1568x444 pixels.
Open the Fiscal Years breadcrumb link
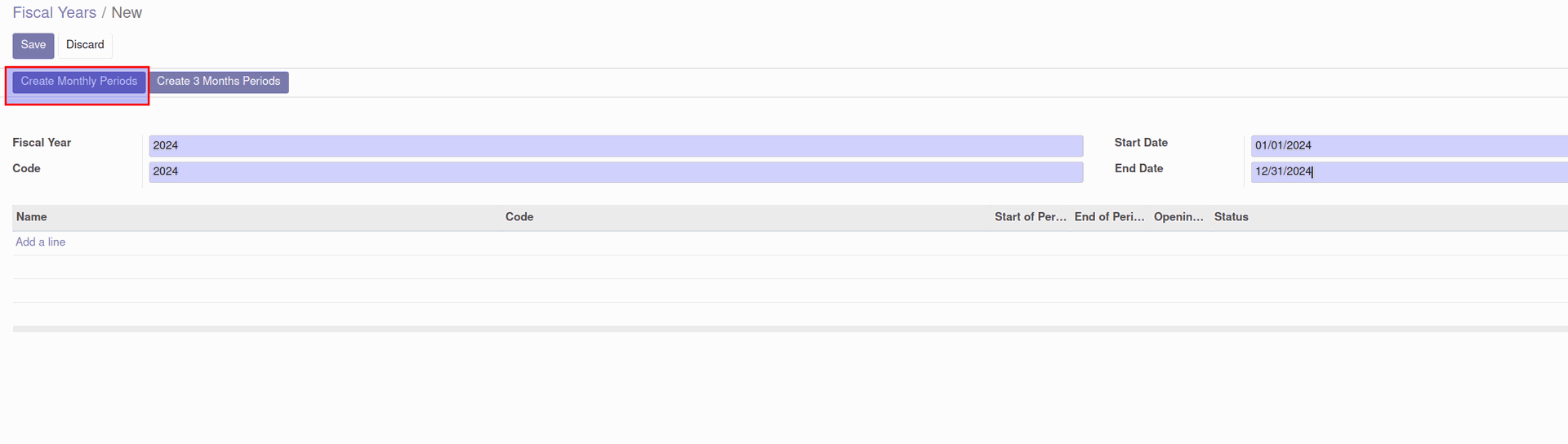tap(54, 13)
